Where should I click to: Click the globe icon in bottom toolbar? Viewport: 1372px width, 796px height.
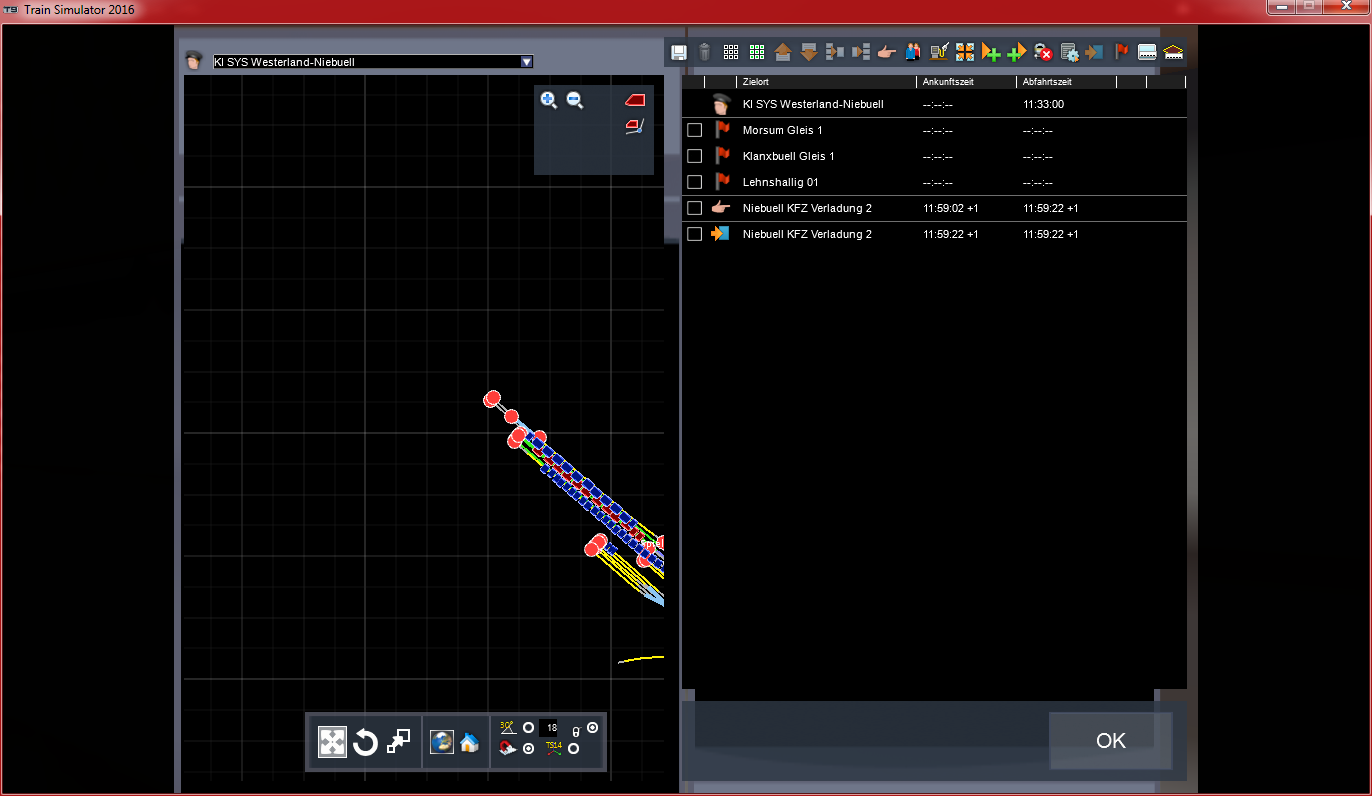pos(441,742)
